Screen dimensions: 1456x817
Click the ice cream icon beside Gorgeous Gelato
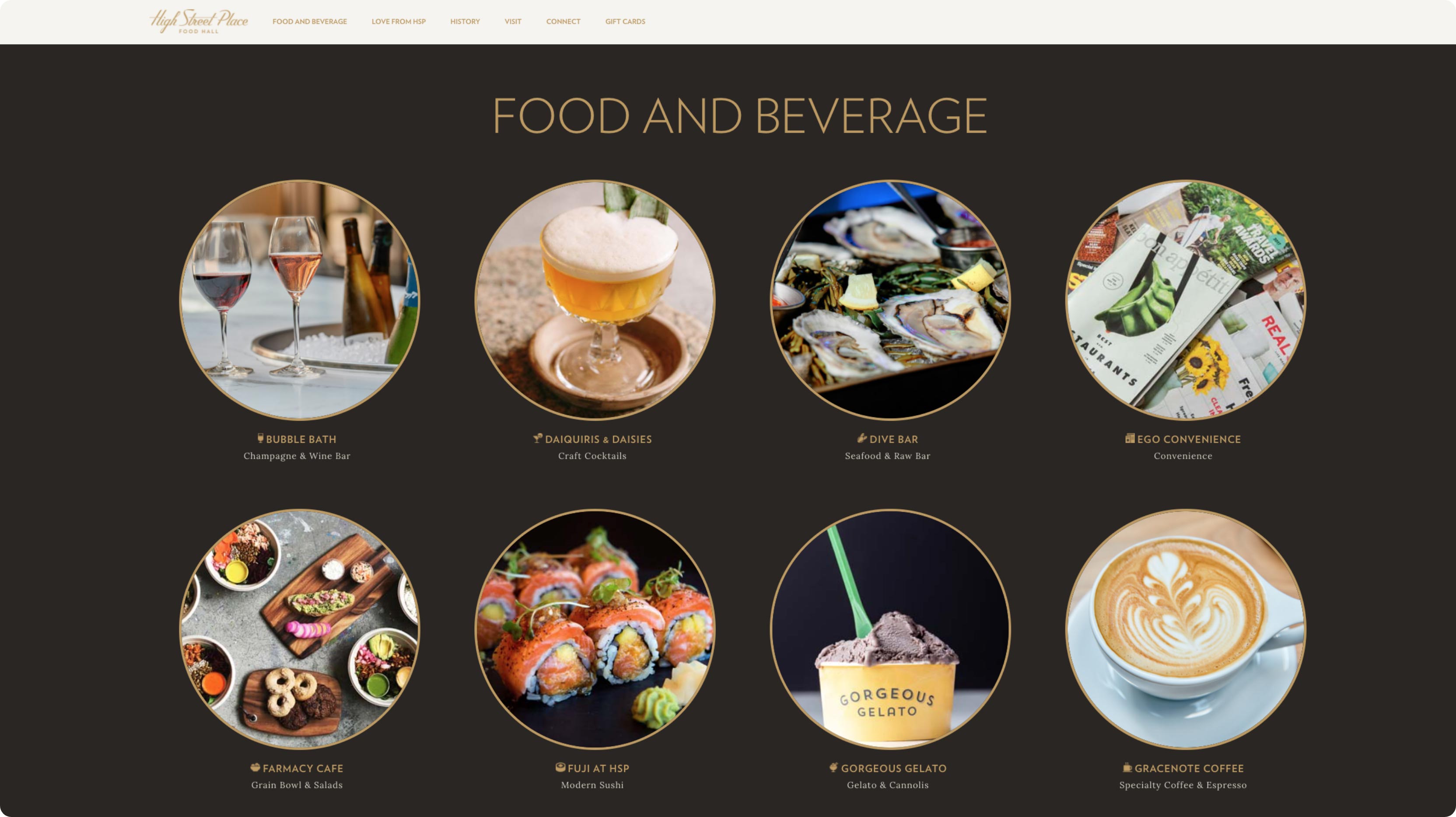[x=834, y=767]
